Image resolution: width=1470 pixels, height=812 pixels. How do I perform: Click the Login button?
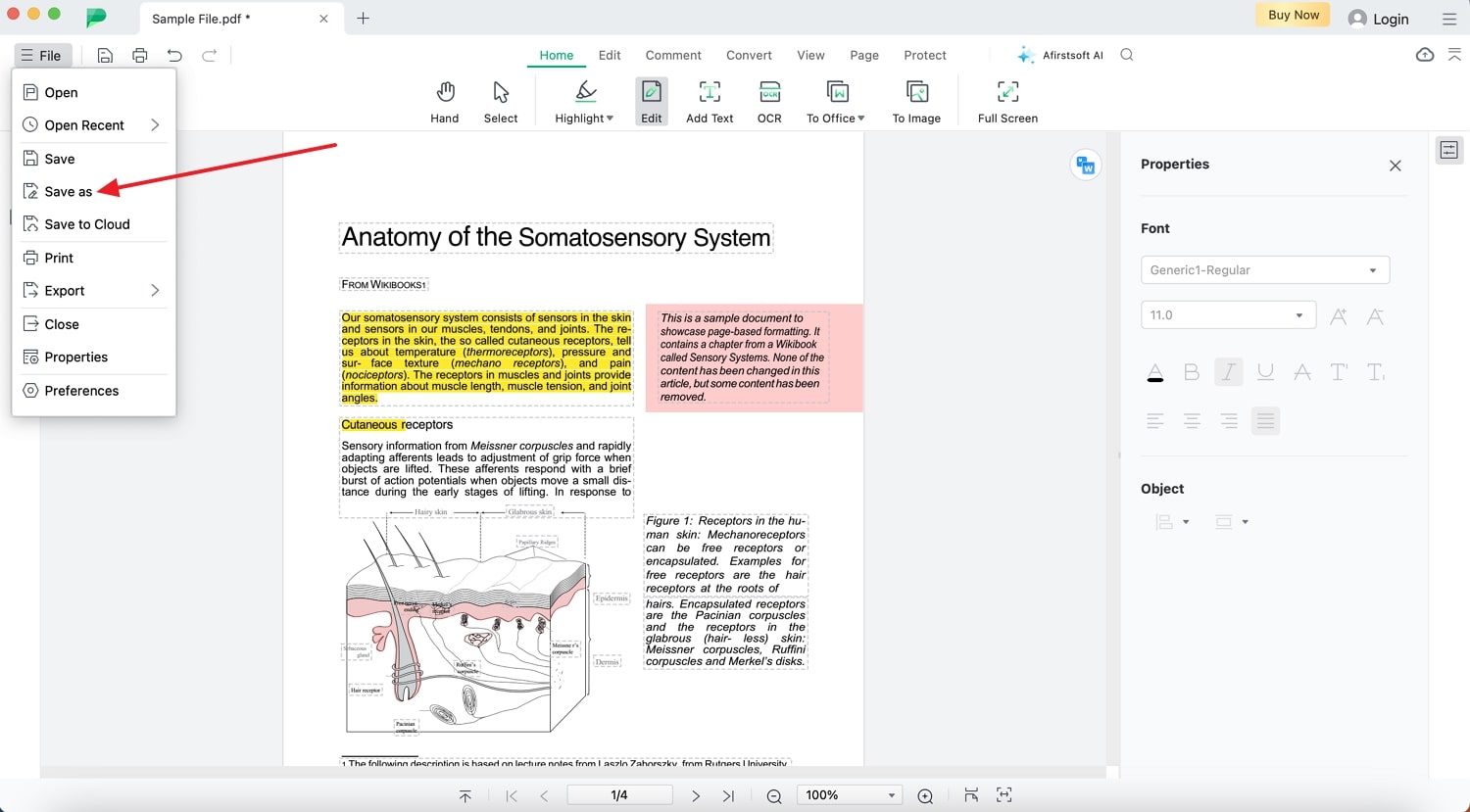tap(1378, 19)
